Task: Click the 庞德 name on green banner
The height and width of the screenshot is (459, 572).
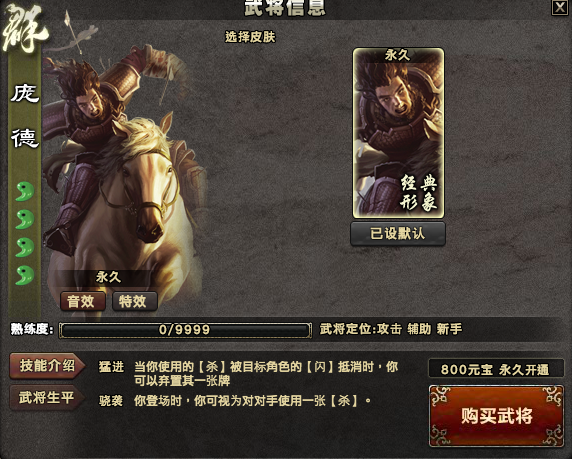Action: [25, 116]
